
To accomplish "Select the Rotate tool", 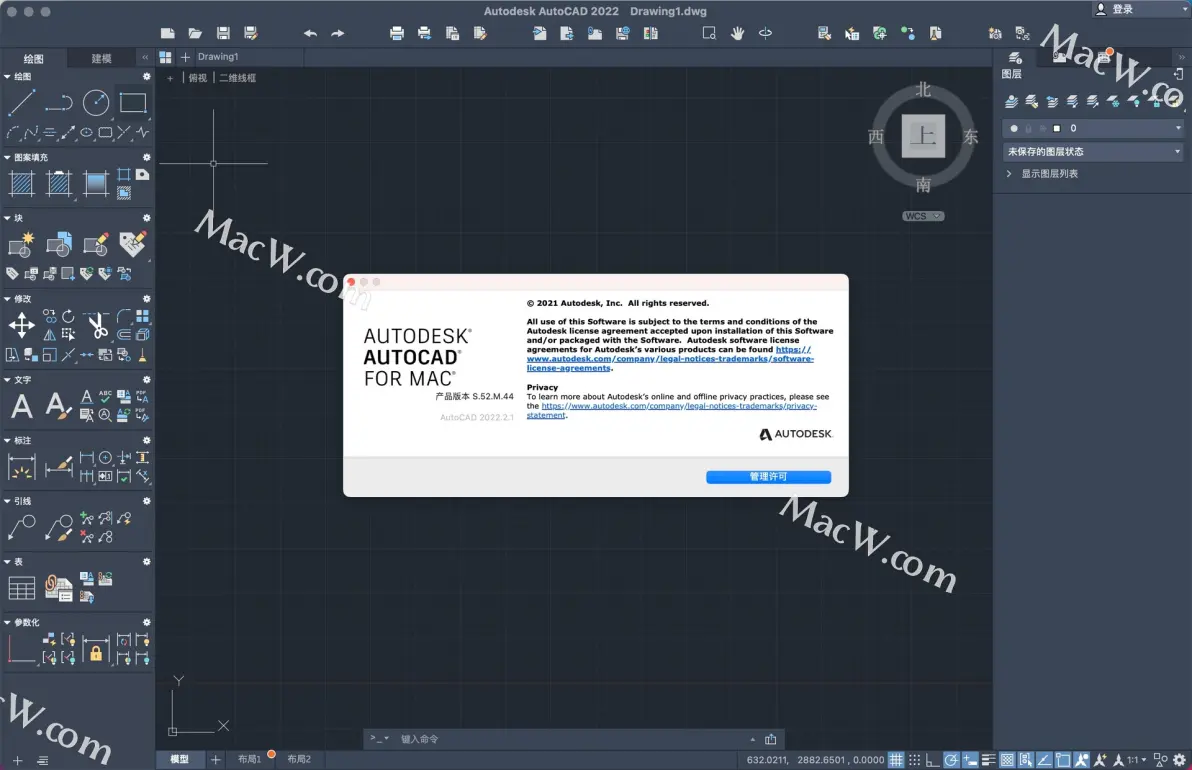I will click(68, 316).
